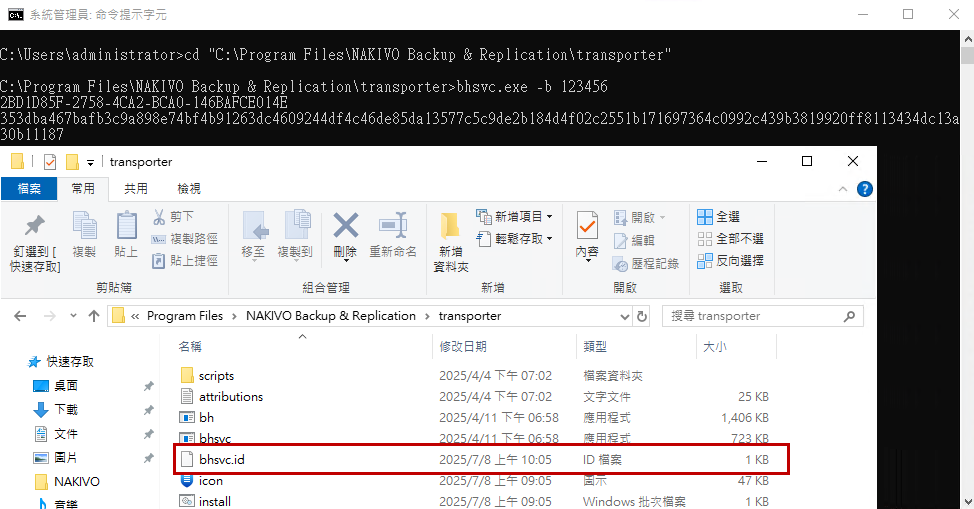The image size is (974, 509).
Task: Switch to 共用 share tab
Action: [x=136, y=189]
